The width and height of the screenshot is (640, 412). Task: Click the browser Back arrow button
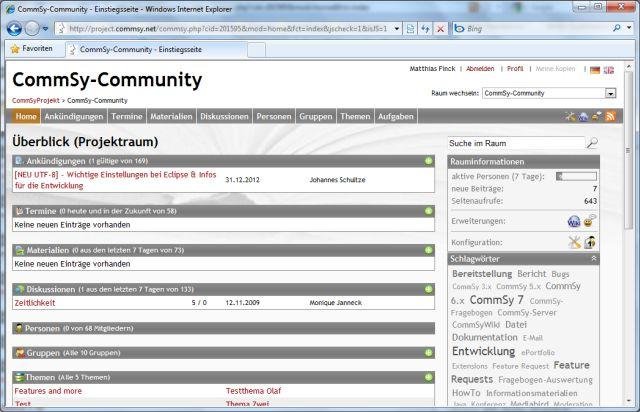(14, 29)
